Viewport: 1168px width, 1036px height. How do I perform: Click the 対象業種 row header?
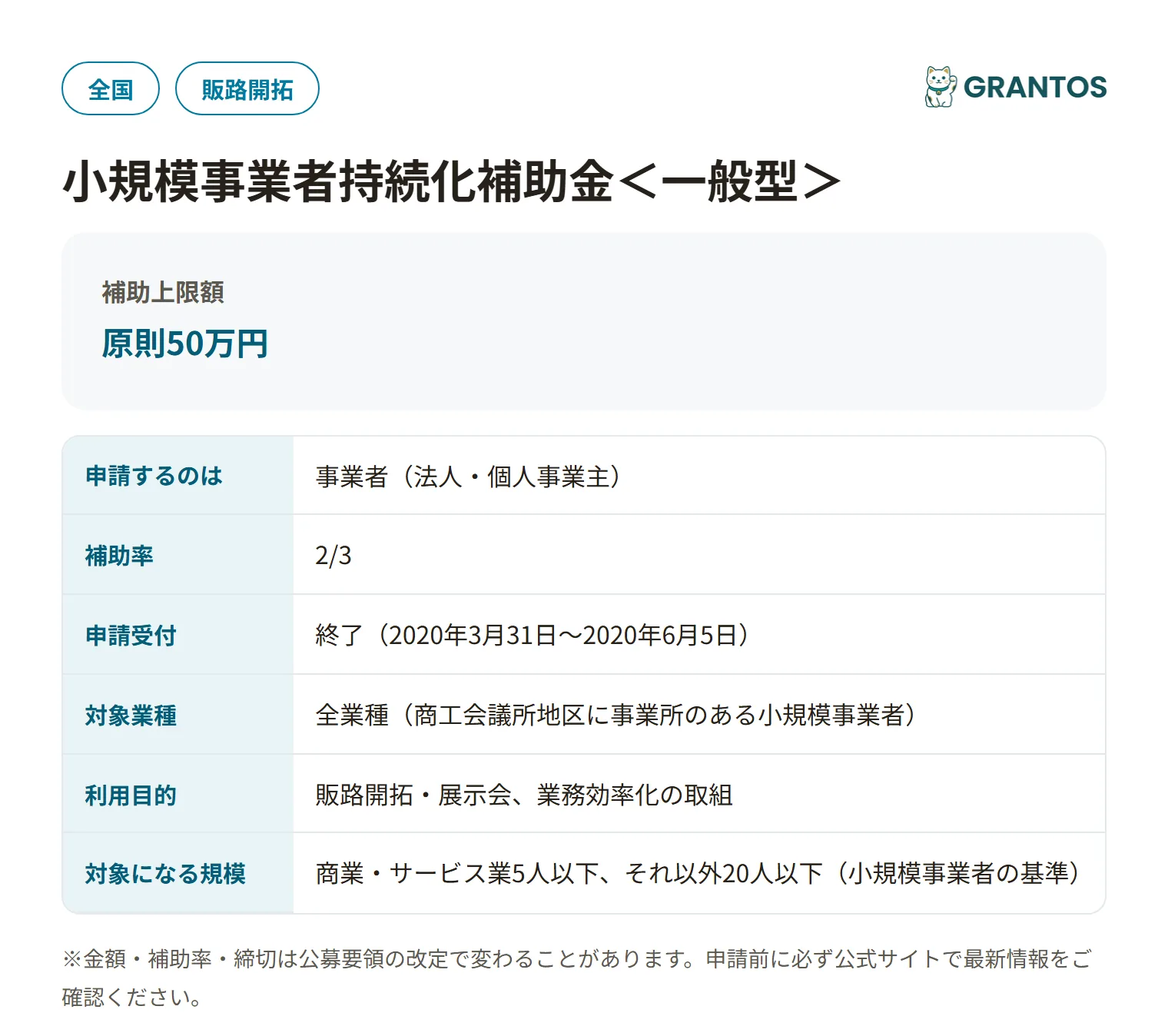(x=178, y=715)
